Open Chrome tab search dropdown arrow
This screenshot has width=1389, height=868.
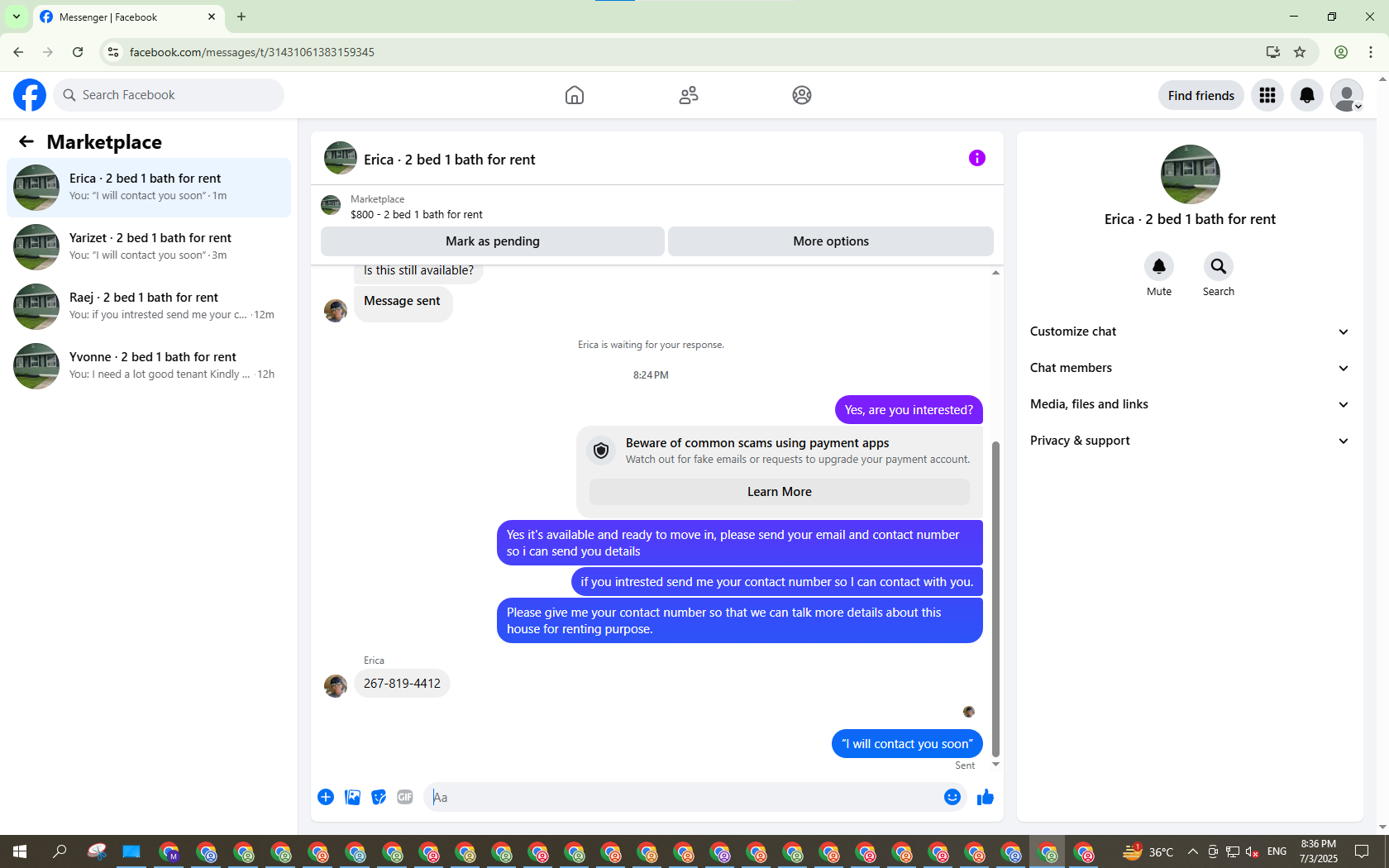click(17, 17)
